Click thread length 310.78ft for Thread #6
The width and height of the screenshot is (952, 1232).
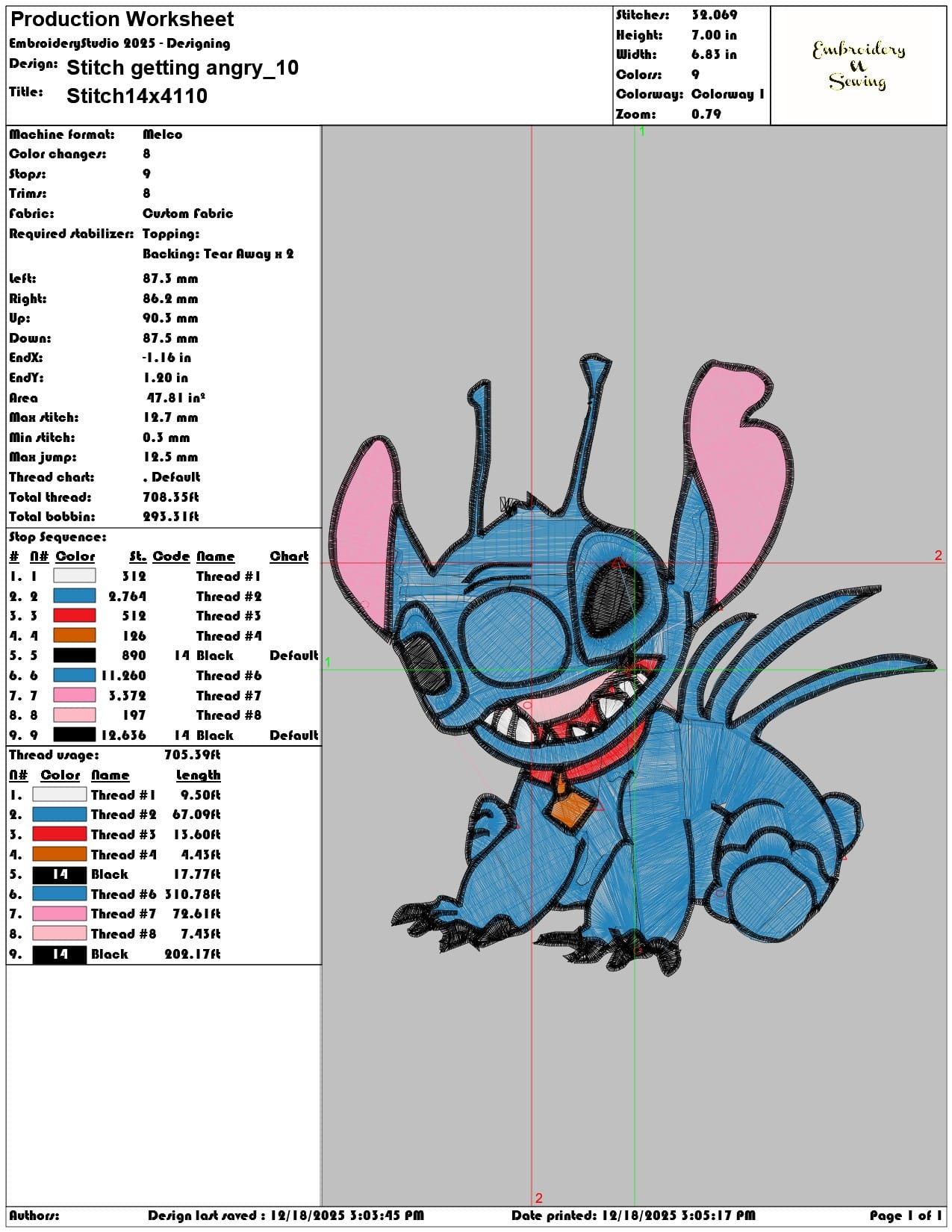click(193, 894)
